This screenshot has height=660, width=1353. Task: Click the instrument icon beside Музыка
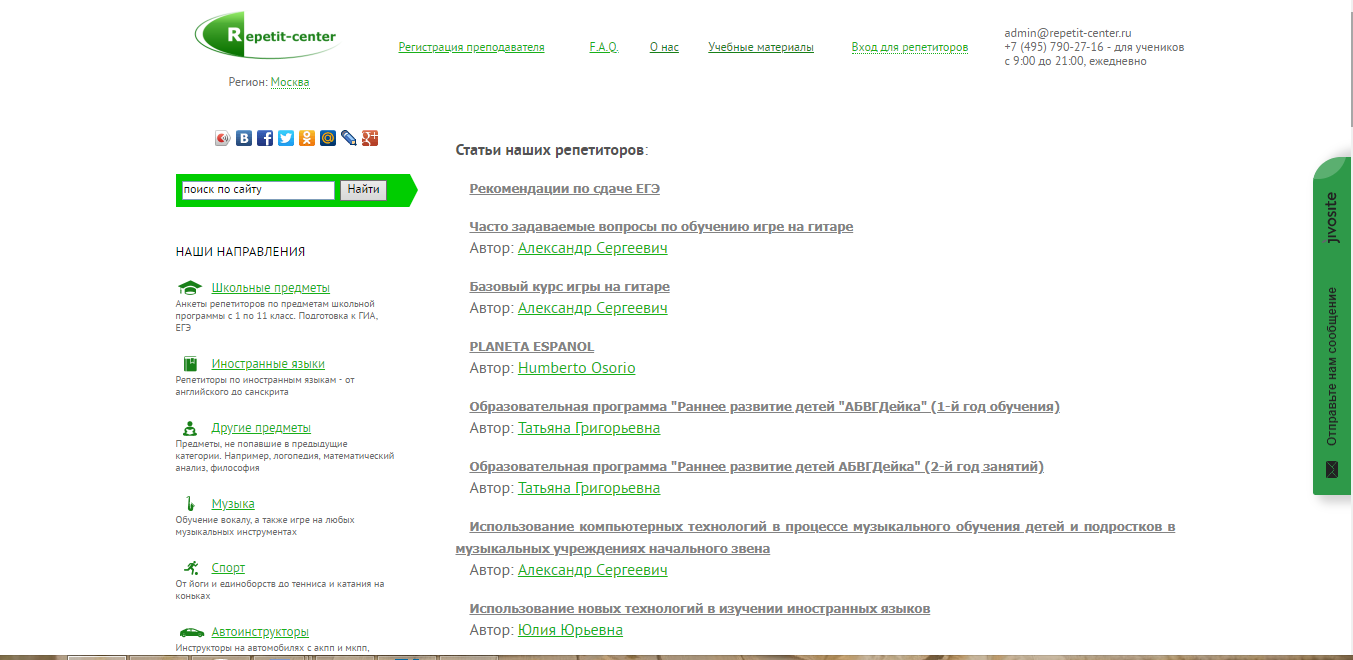pyautogui.click(x=192, y=503)
